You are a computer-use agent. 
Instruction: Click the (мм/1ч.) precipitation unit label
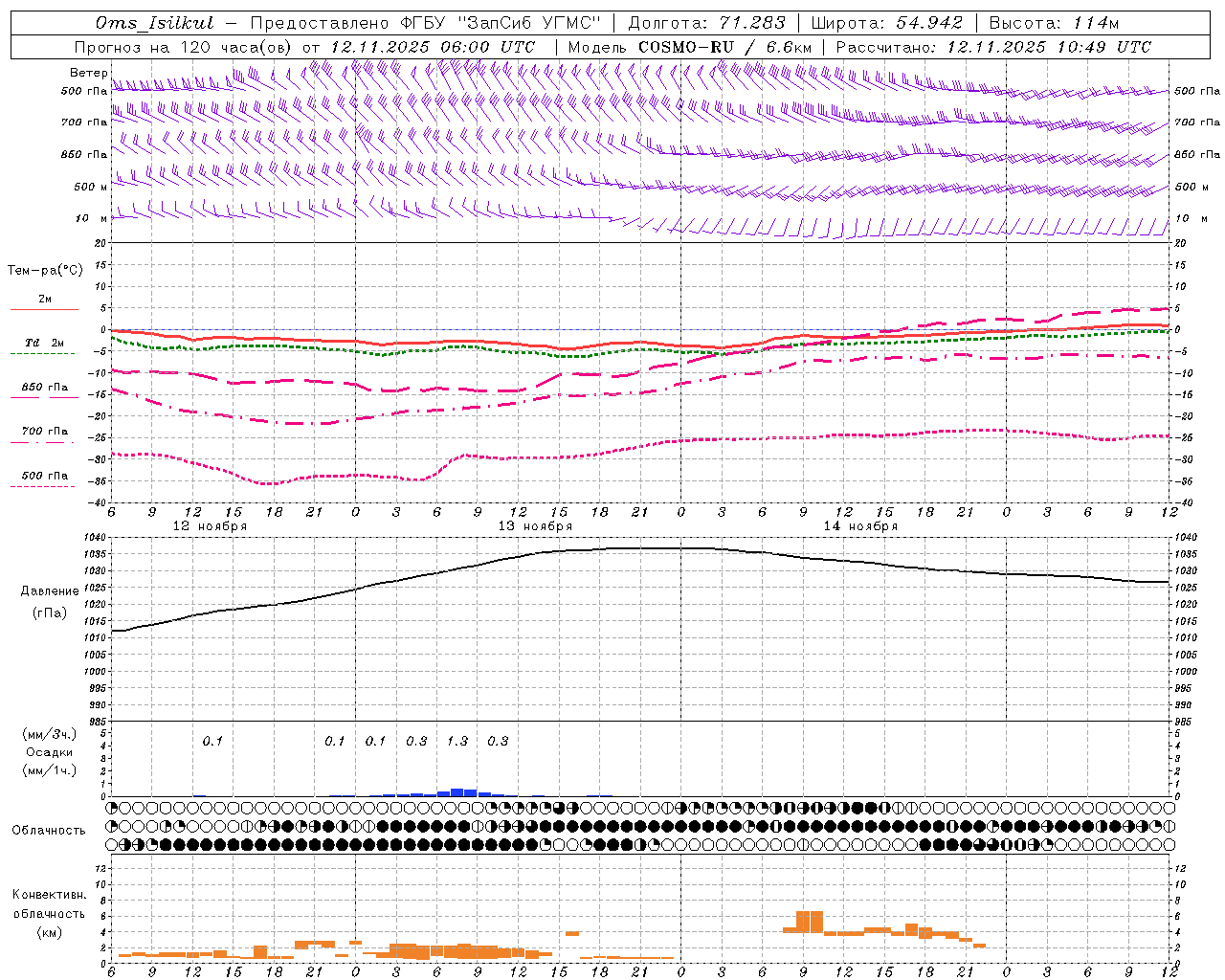[x=50, y=770]
